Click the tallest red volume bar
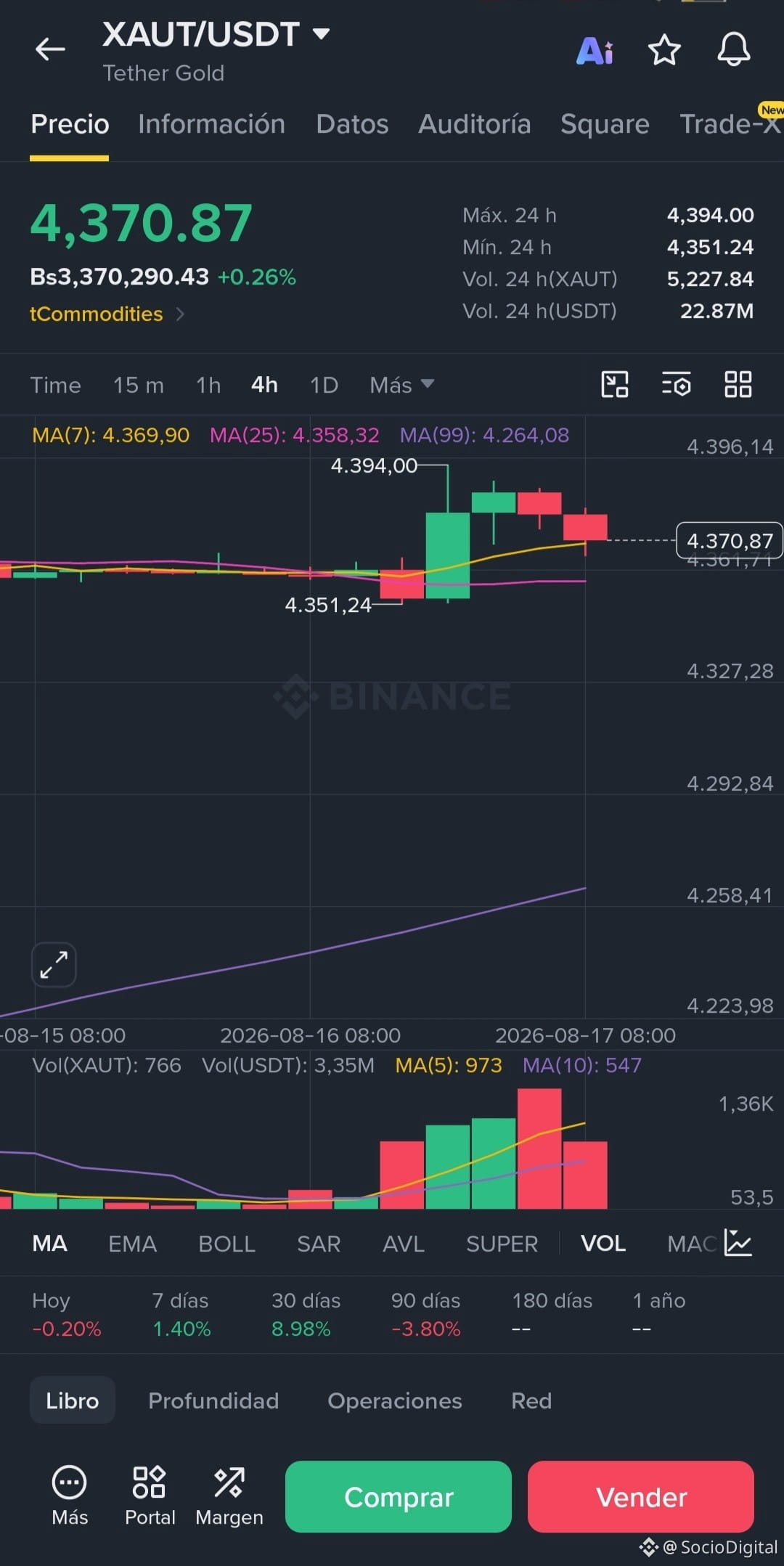Viewport: 784px width, 1566px height. pos(539,1149)
